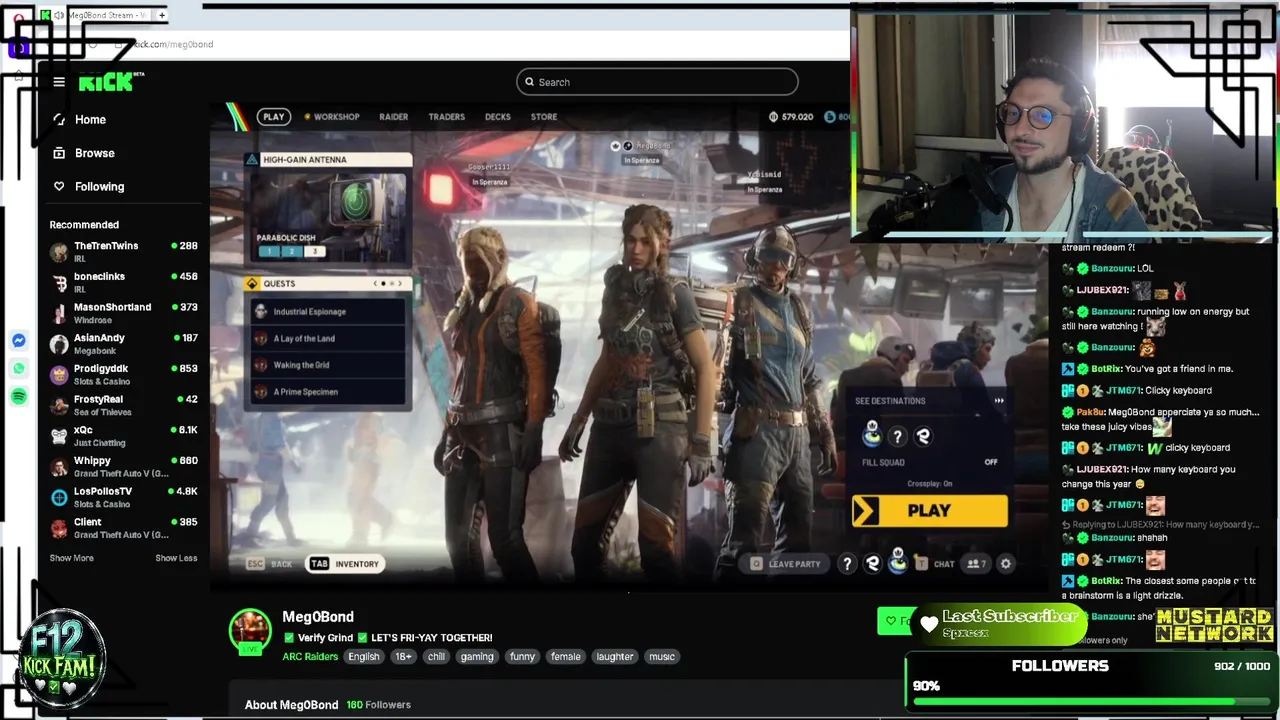
Task: Click the English language tag
Action: (x=364, y=657)
